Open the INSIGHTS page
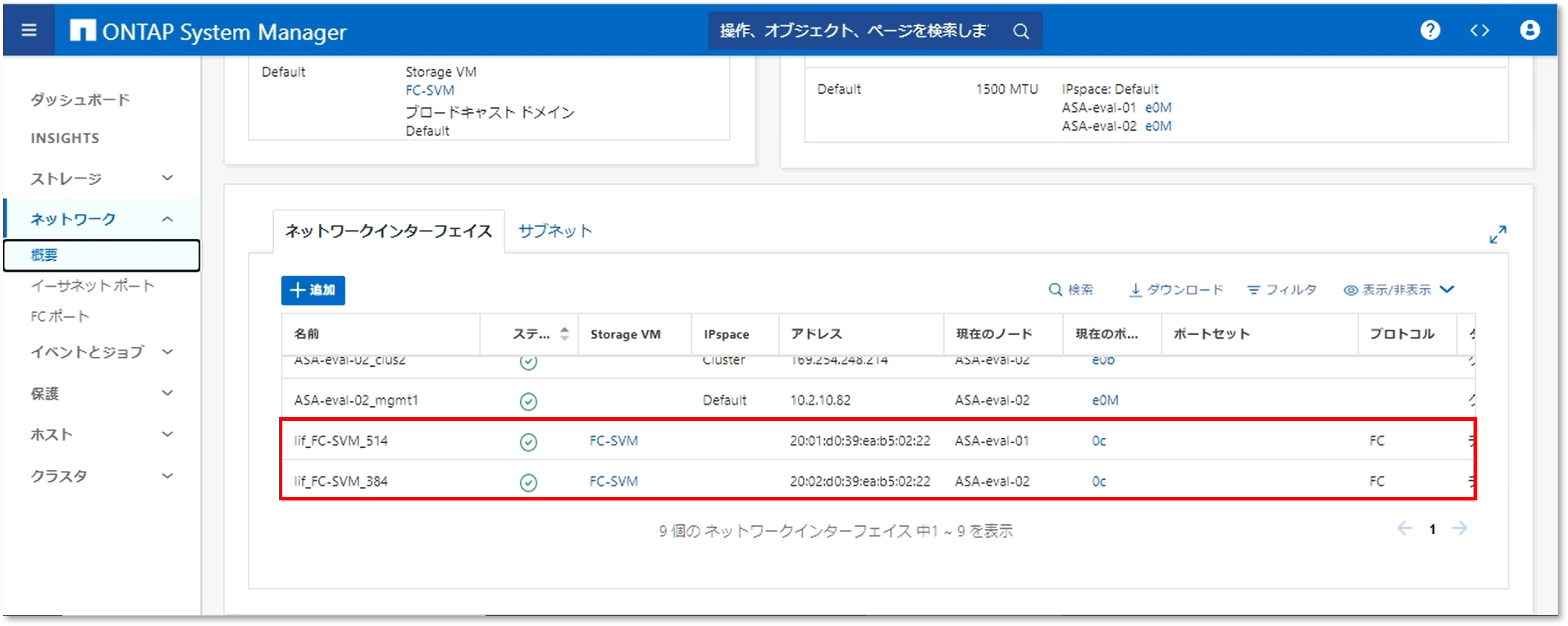This screenshot has width=1568, height=626. [64, 138]
